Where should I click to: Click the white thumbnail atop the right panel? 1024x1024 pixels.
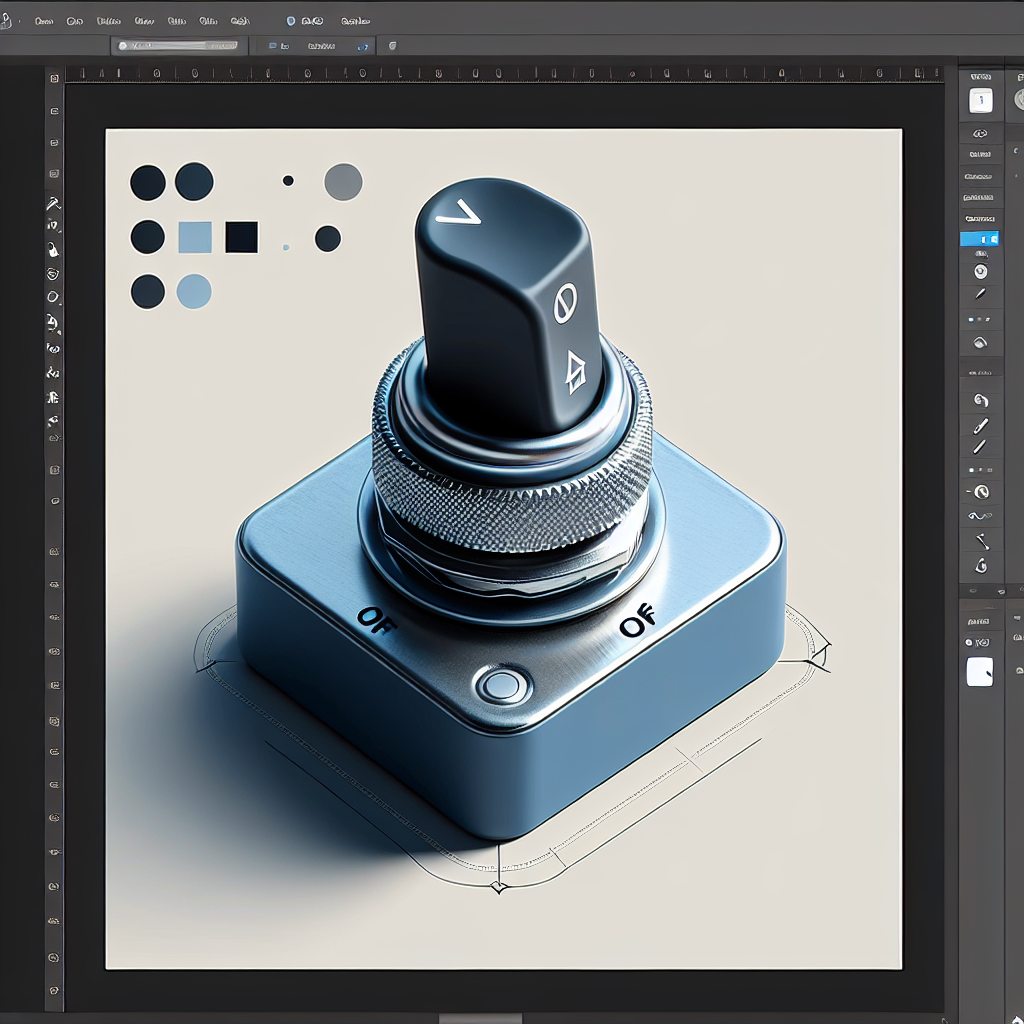coord(981,100)
